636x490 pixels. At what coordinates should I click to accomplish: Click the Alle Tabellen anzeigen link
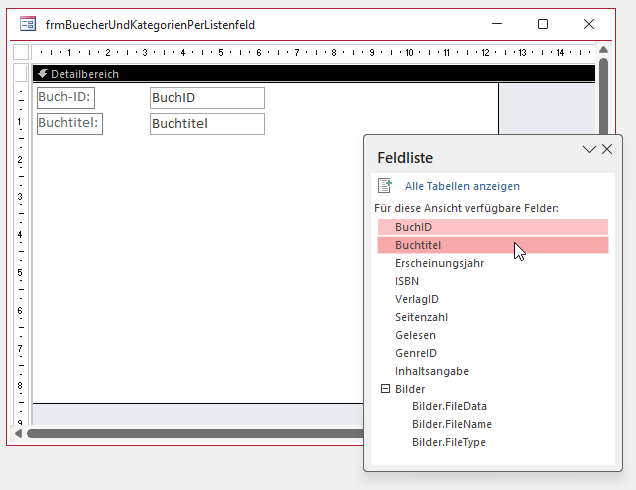(x=462, y=186)
